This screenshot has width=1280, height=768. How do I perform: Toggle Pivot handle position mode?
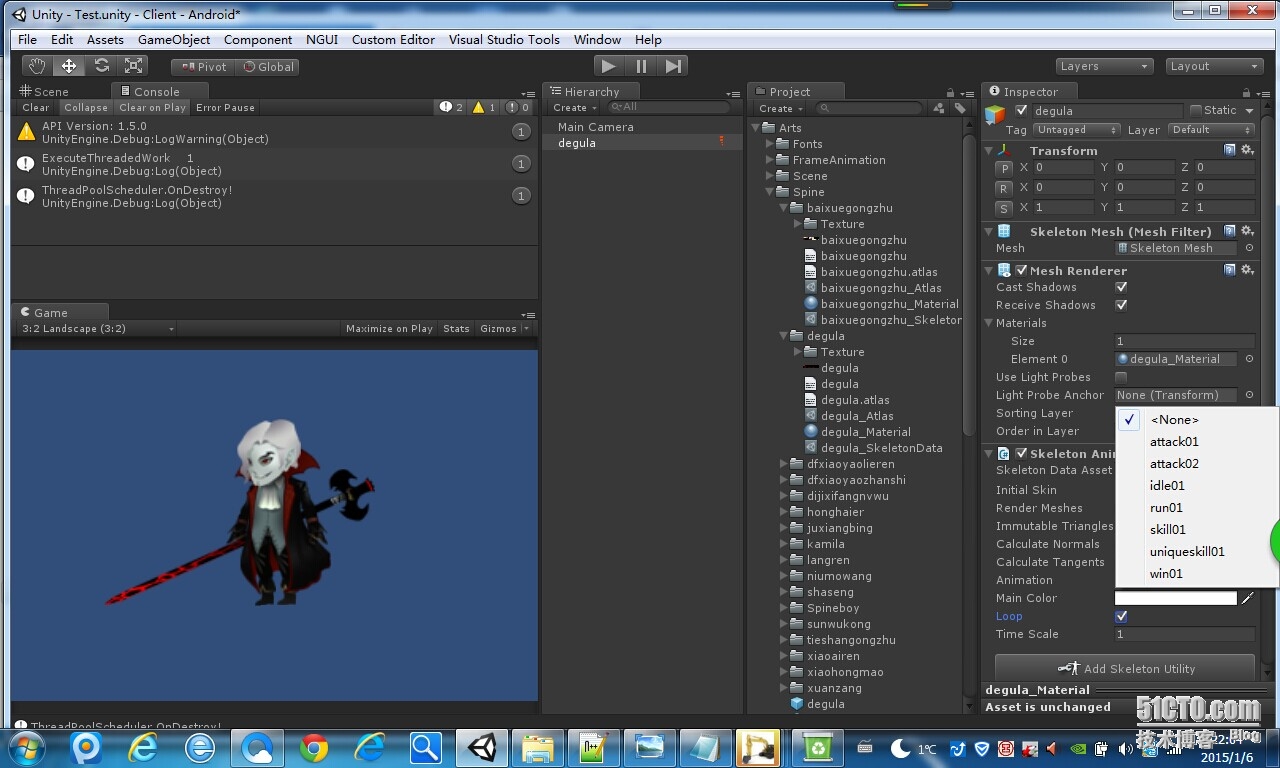(203, 67)
